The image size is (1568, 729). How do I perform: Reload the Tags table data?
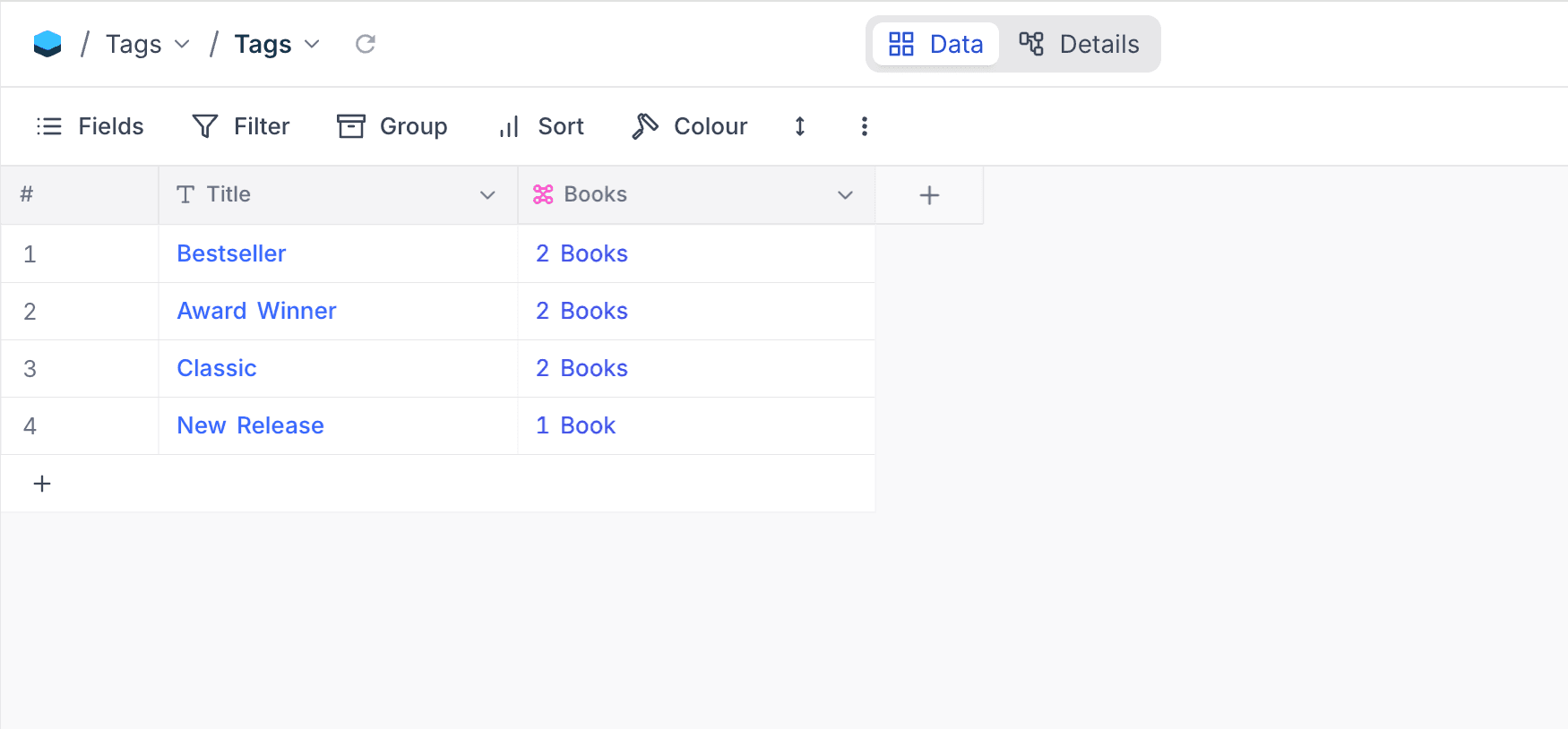(x=365, y=44)
